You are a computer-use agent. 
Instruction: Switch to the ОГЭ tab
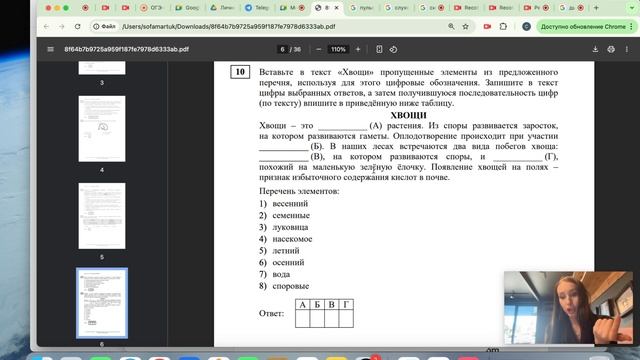coord(152,8)
